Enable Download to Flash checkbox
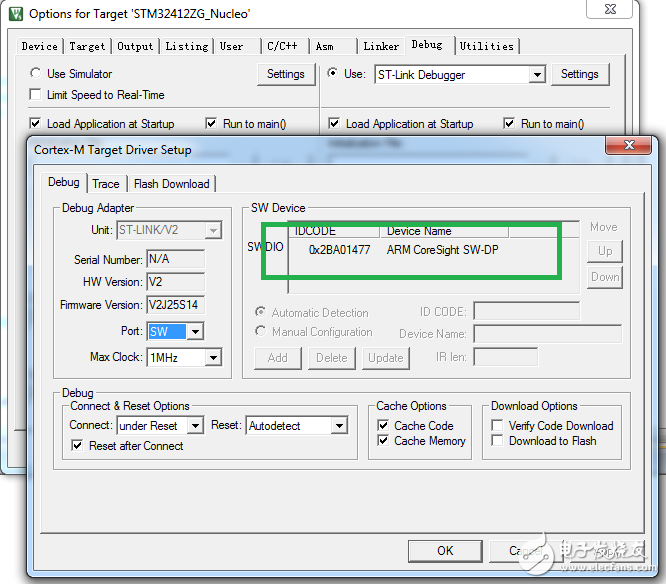The image size is (666, 584). (x=497, y=440)
